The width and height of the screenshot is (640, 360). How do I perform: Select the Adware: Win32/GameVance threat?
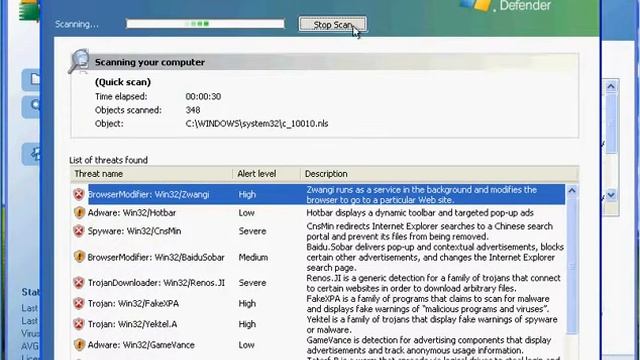pyautogui.click(x=141, y=345)
